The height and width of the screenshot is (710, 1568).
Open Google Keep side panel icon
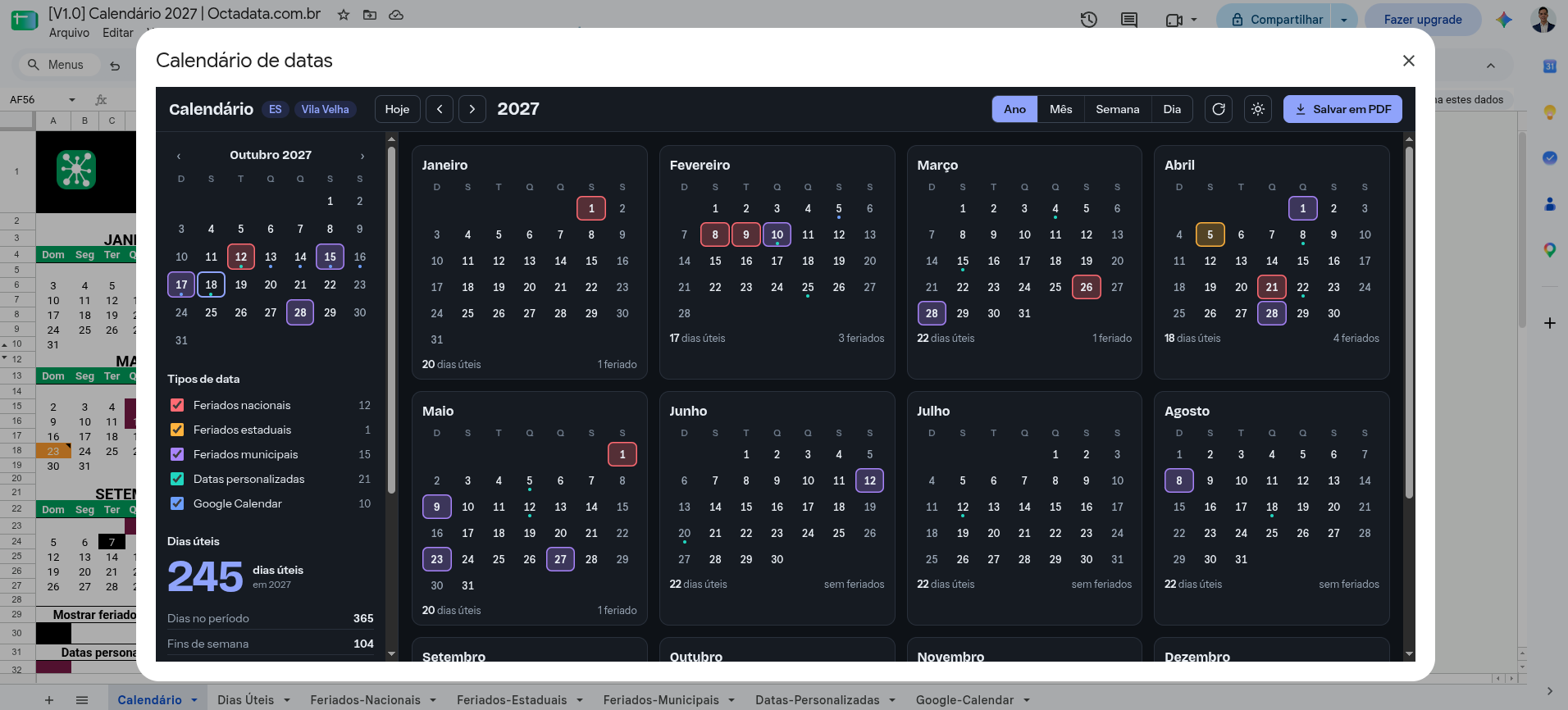(x=1550, y=112)
